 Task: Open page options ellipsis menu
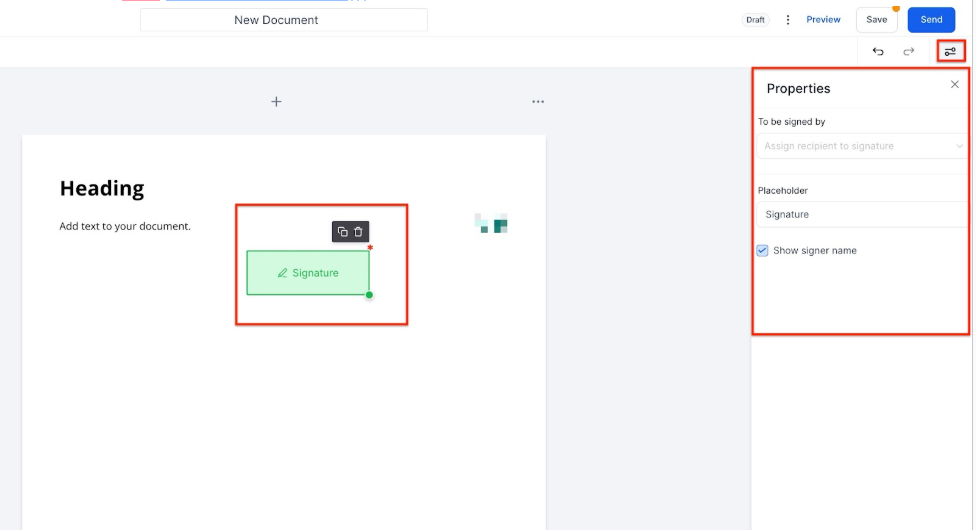tap(538, 102)
